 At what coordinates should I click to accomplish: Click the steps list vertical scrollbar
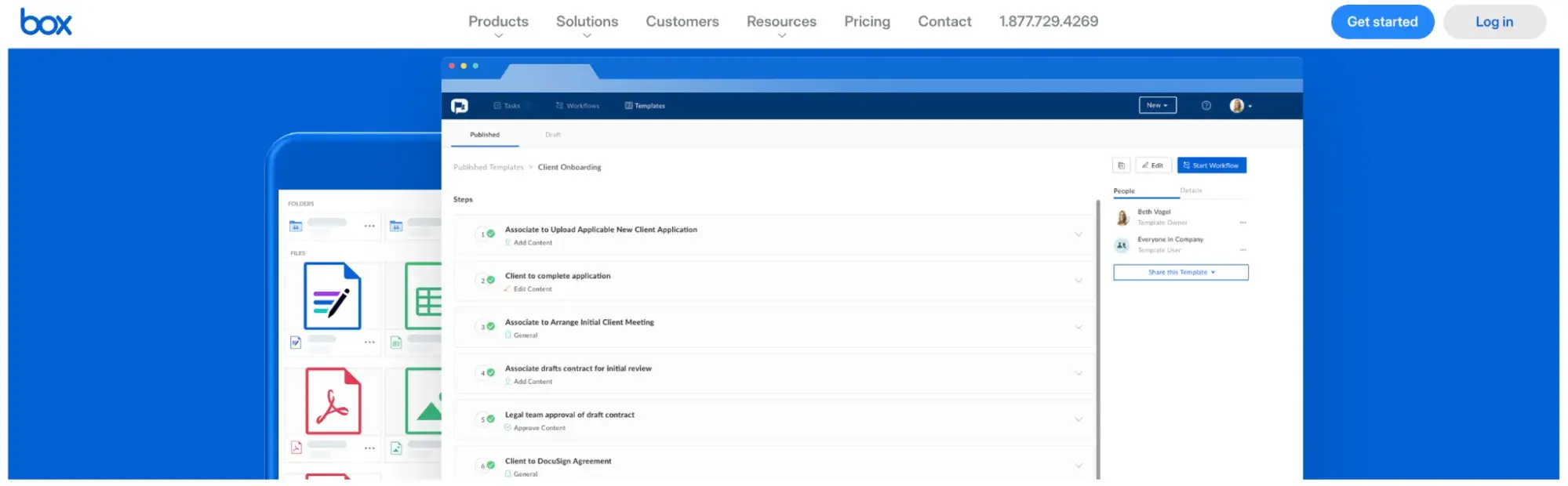click(x=1098, y=339)
